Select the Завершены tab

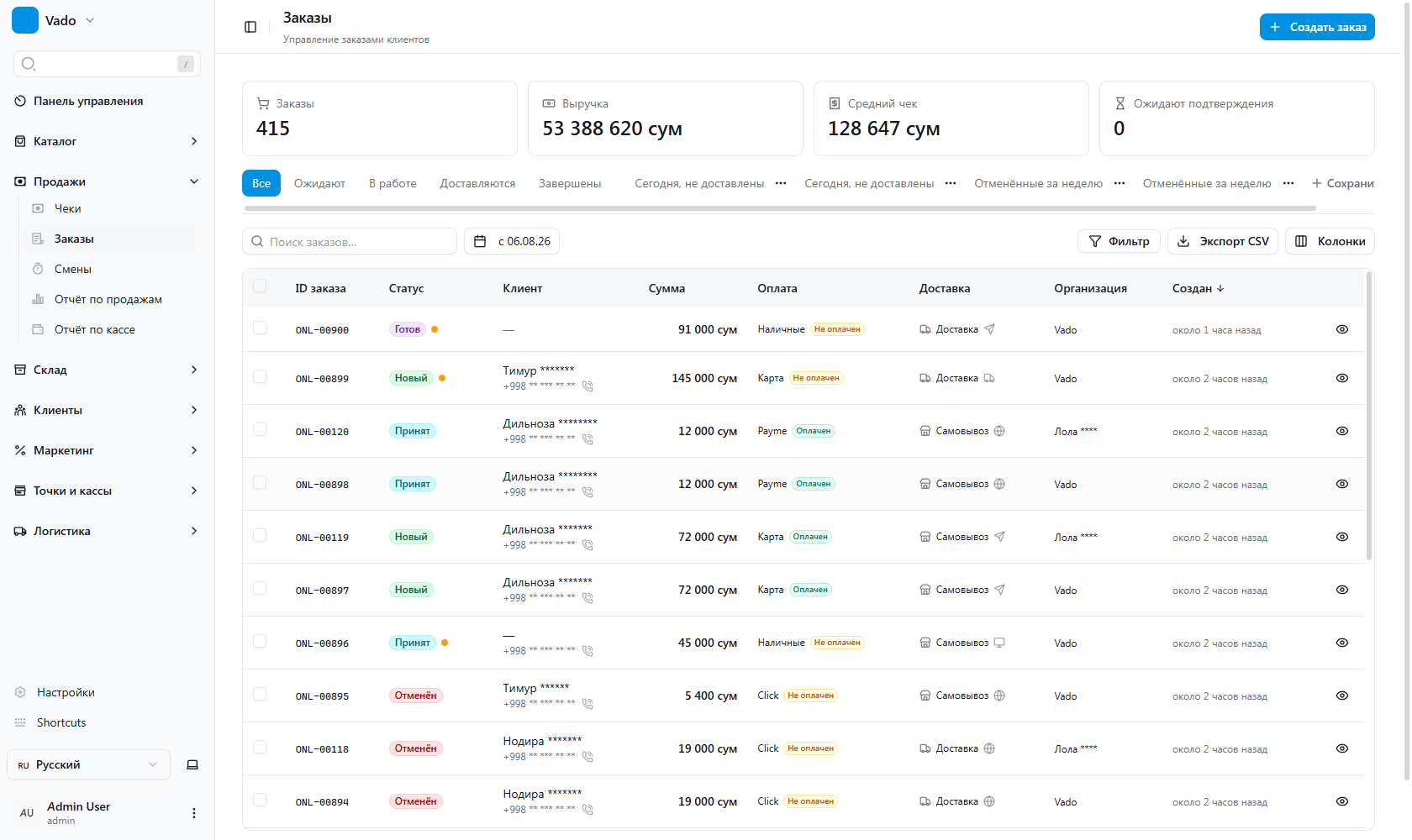coord(570,183)
